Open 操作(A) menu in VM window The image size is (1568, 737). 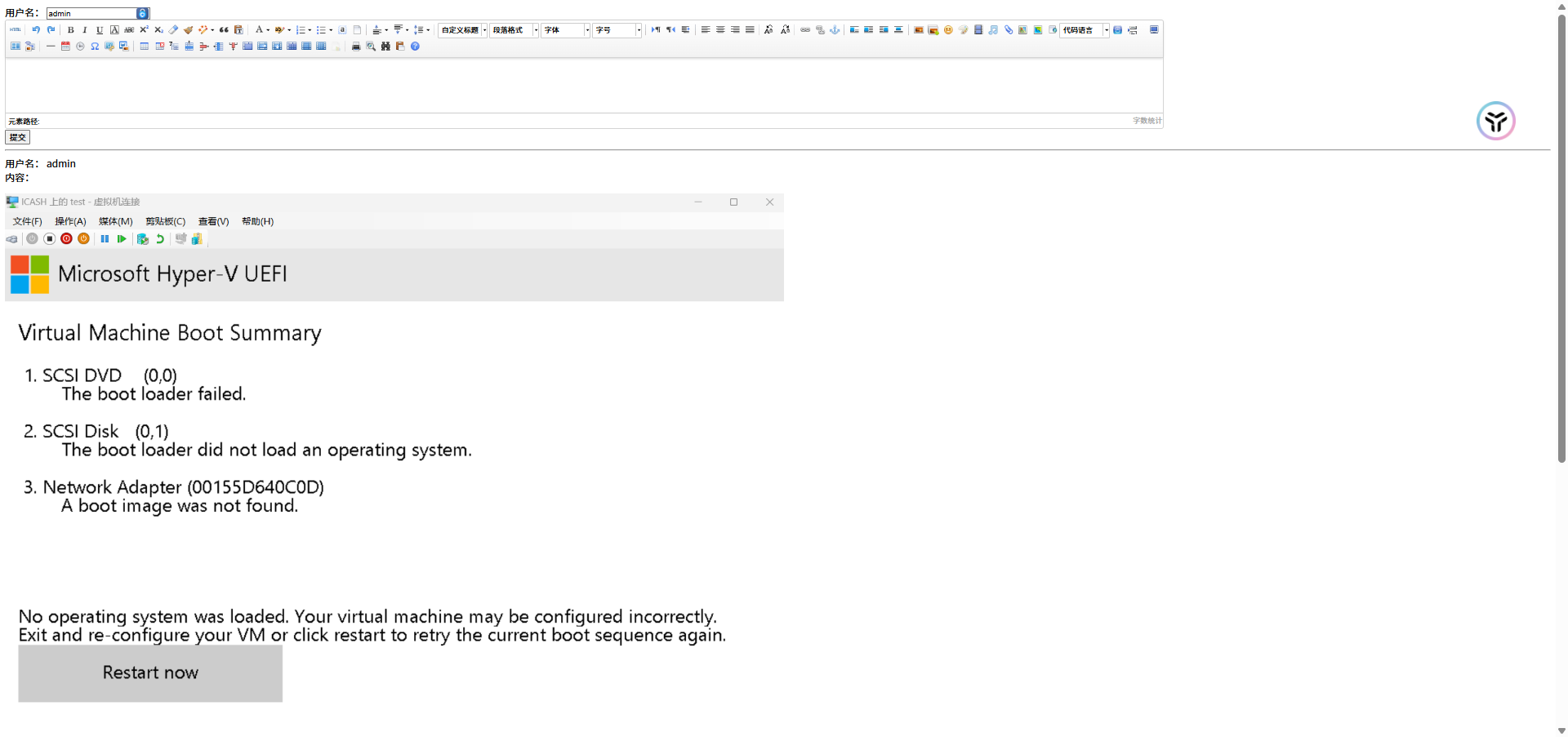(x=70, y=221)
